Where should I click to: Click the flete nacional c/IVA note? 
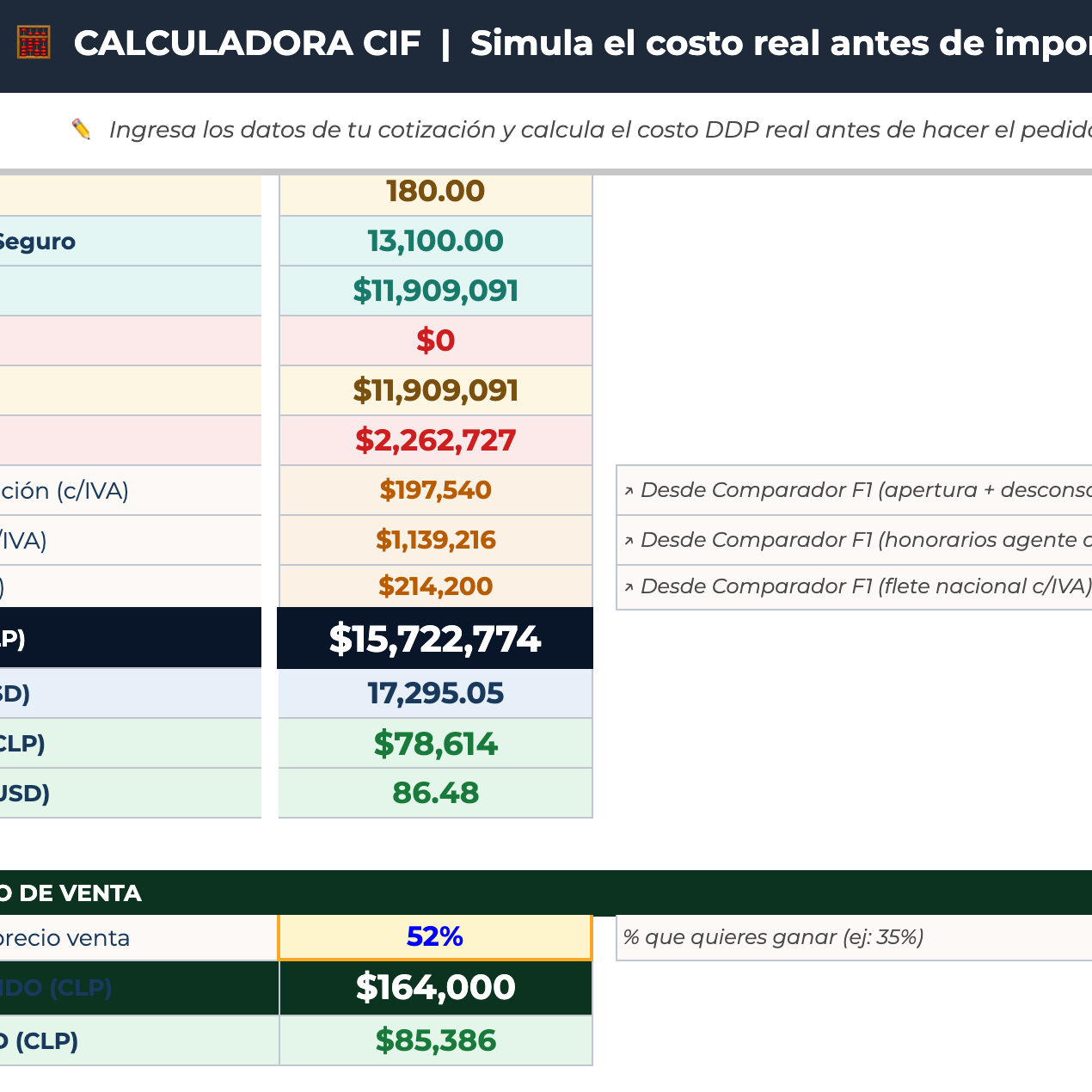(x=855, y=587)
